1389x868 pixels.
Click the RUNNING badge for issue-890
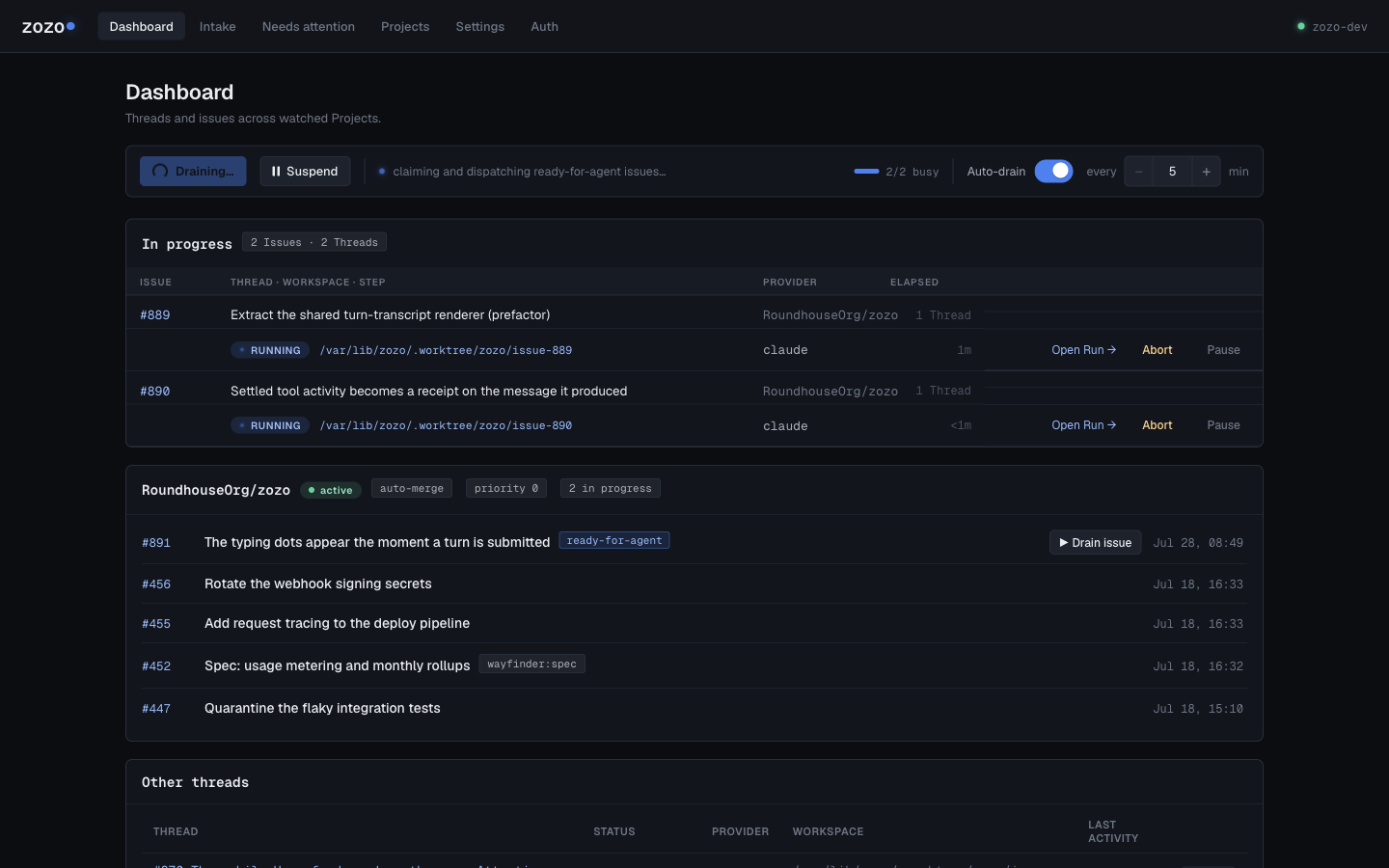270,425
